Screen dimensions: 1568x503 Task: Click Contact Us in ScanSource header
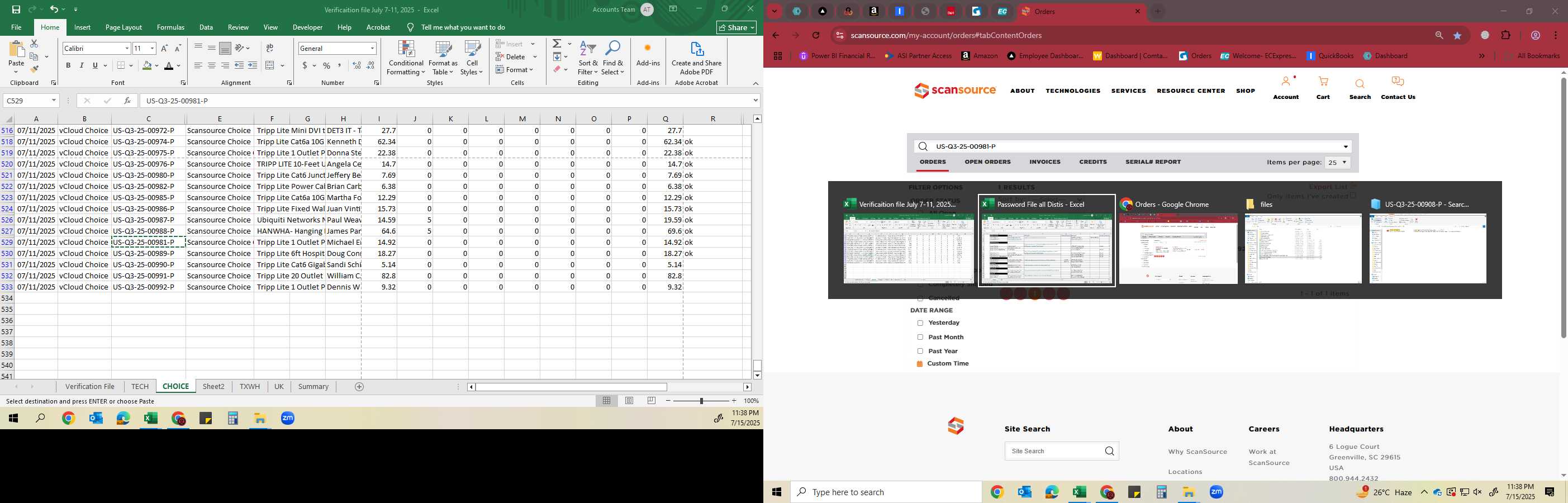tap(1398, 87)
